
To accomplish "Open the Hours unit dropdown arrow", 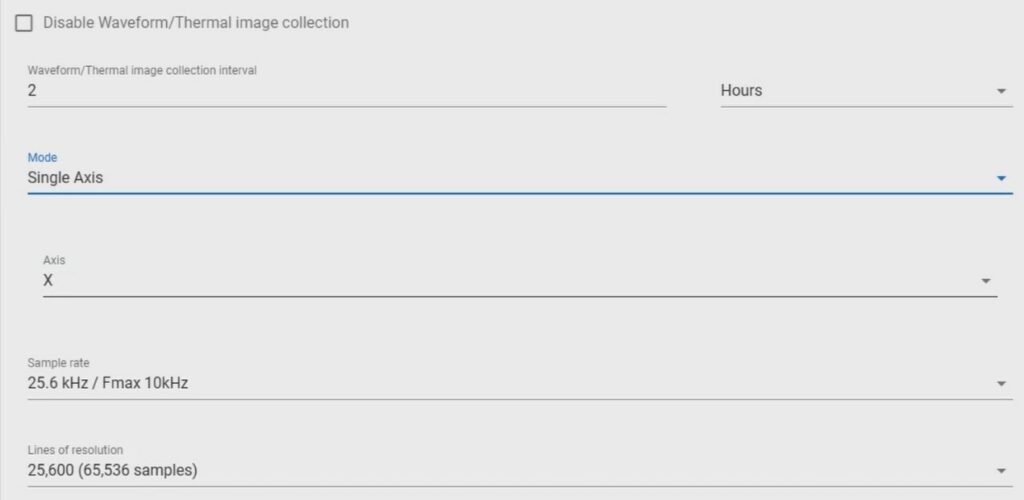I will point(1001,91).
